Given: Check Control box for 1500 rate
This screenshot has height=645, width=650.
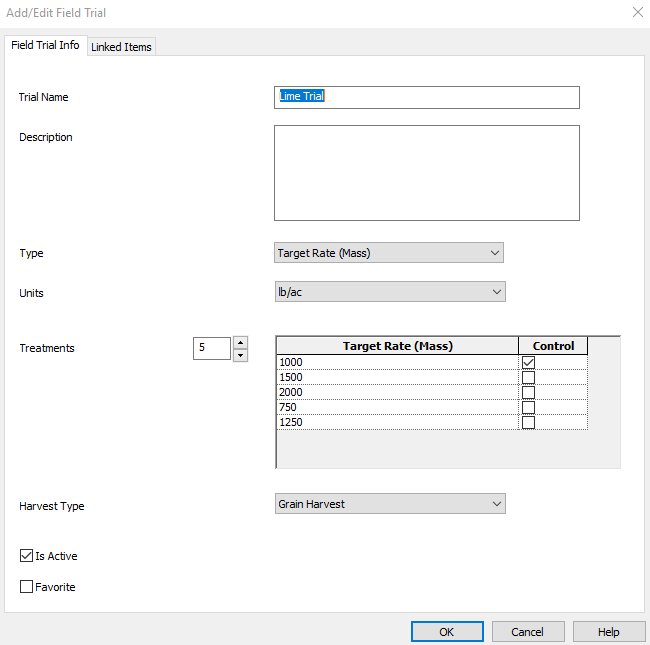Looking at the screenshot, I should pos(528,377).
